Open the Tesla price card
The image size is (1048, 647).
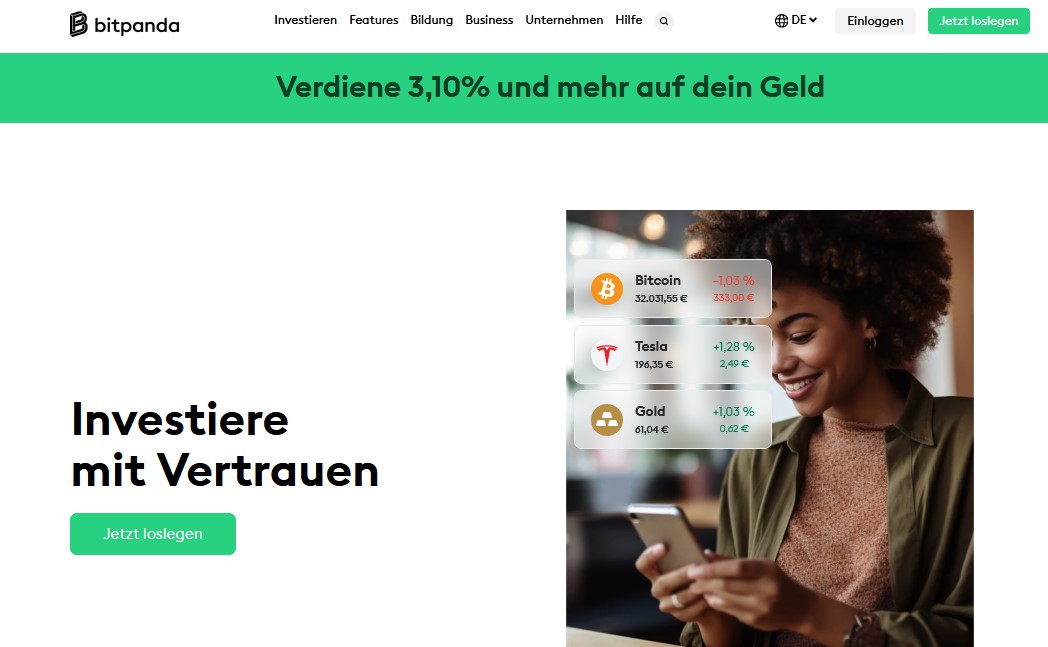click(x=672, y=354)
